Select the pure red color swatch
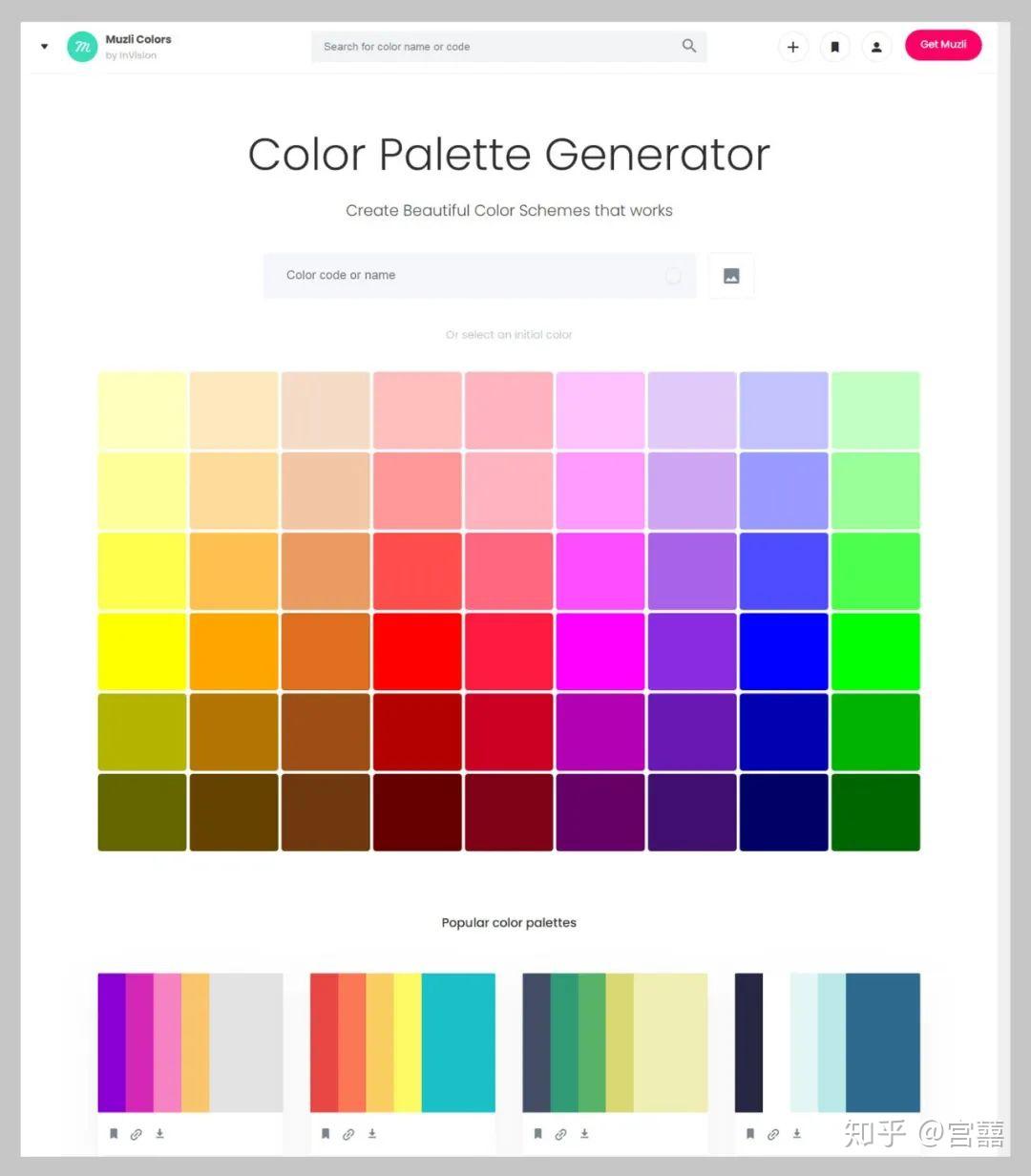 [x=417, y=651]
